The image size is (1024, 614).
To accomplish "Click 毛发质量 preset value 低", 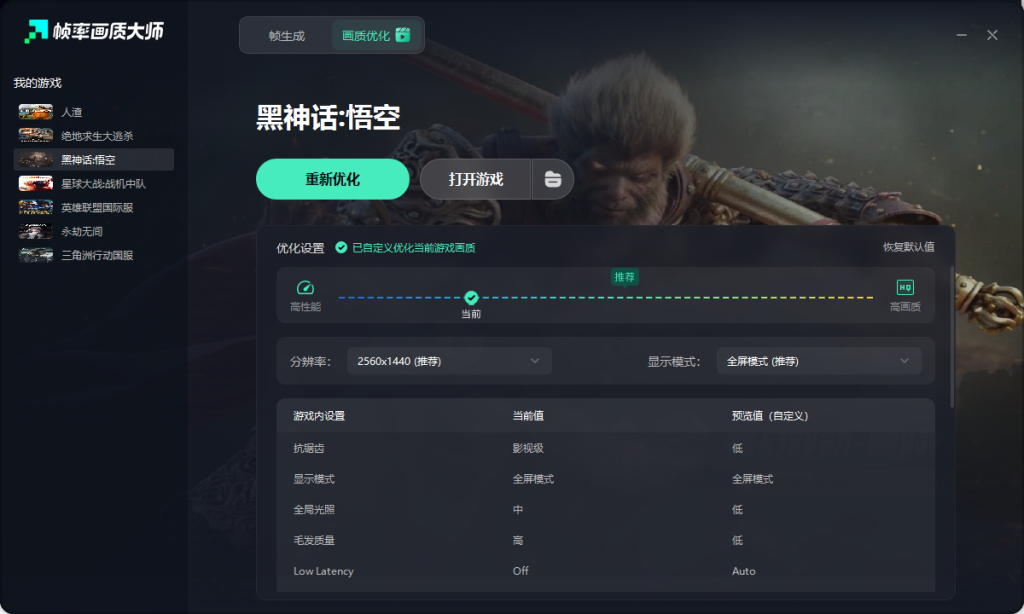I will point(737,540).
